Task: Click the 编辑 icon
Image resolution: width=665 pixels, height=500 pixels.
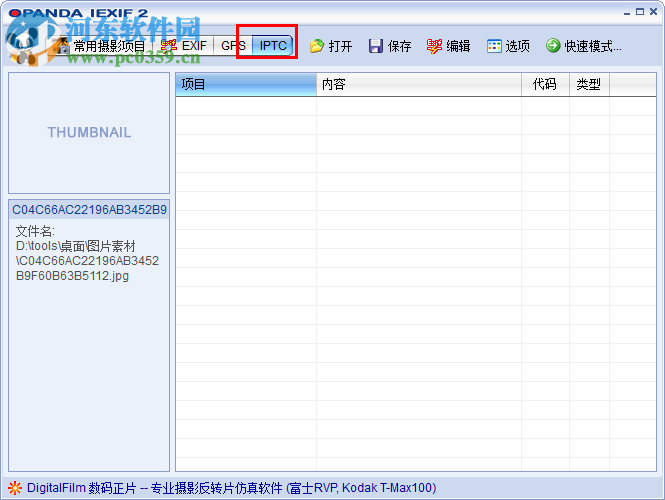Action: (434, 46)
